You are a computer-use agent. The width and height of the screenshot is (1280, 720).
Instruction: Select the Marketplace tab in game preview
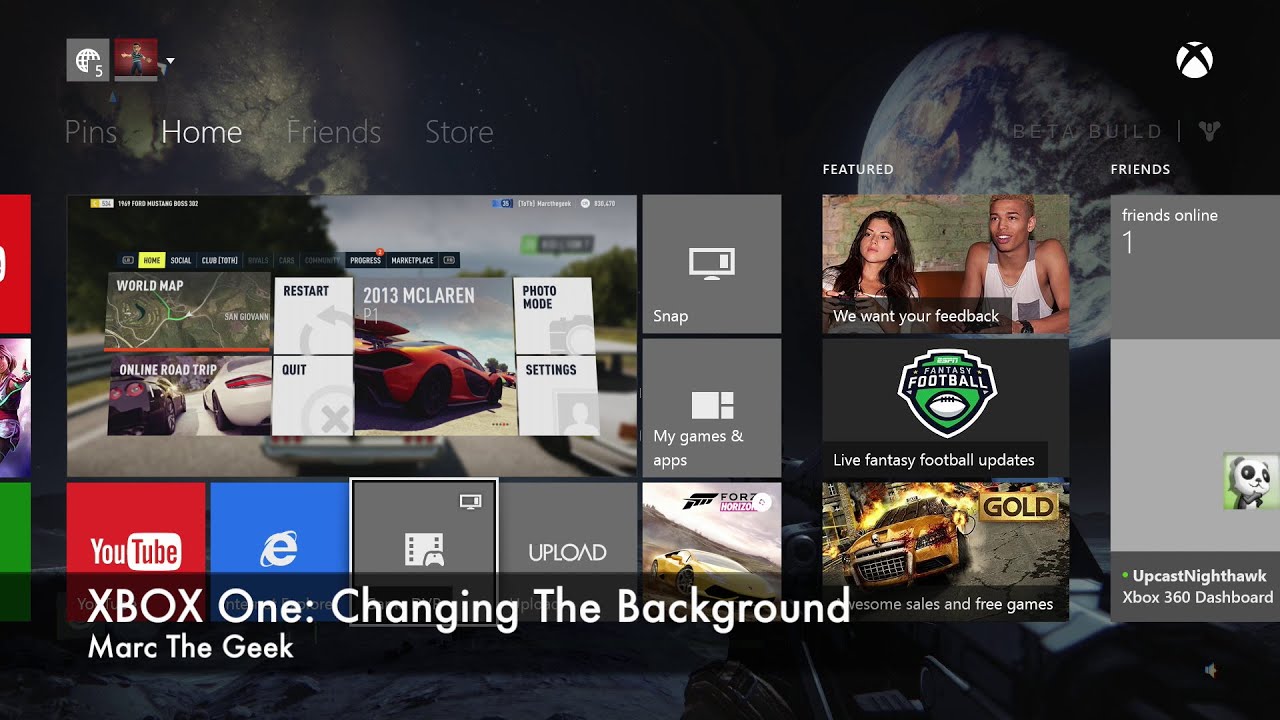412,260
